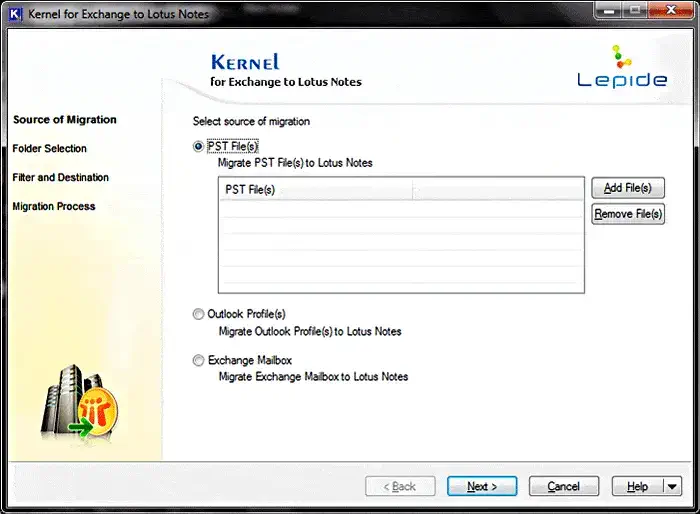700x514 pixels.
Task: Click the empty second column header in list
Action: 498,189
